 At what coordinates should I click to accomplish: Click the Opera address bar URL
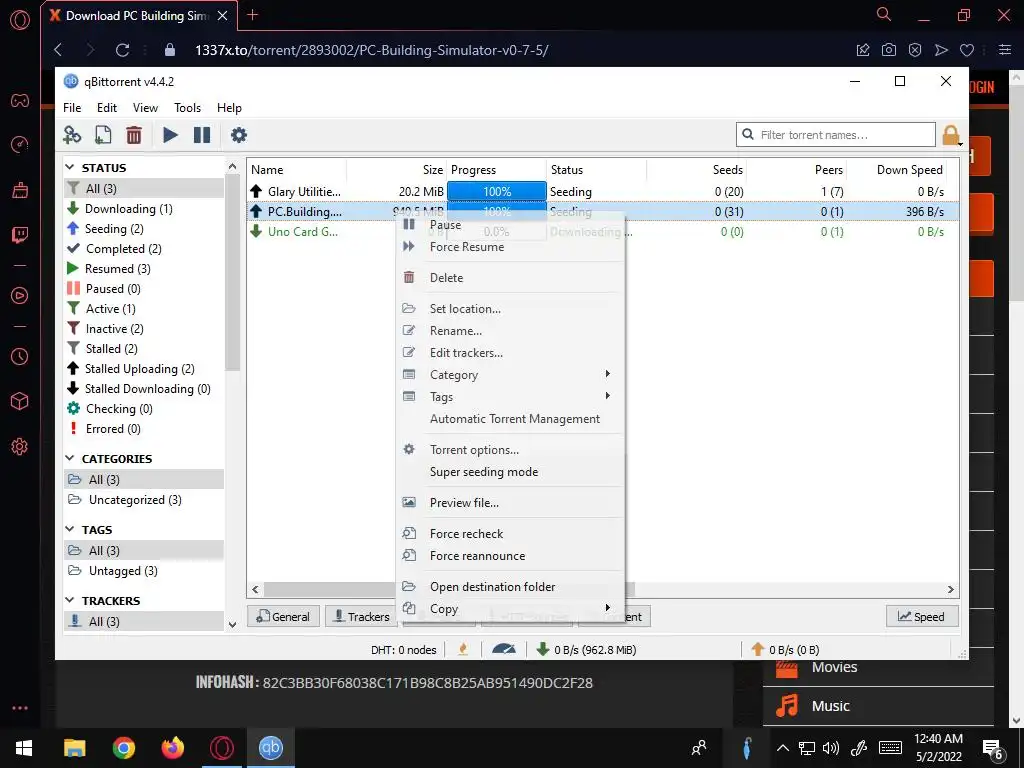(372, 50)
